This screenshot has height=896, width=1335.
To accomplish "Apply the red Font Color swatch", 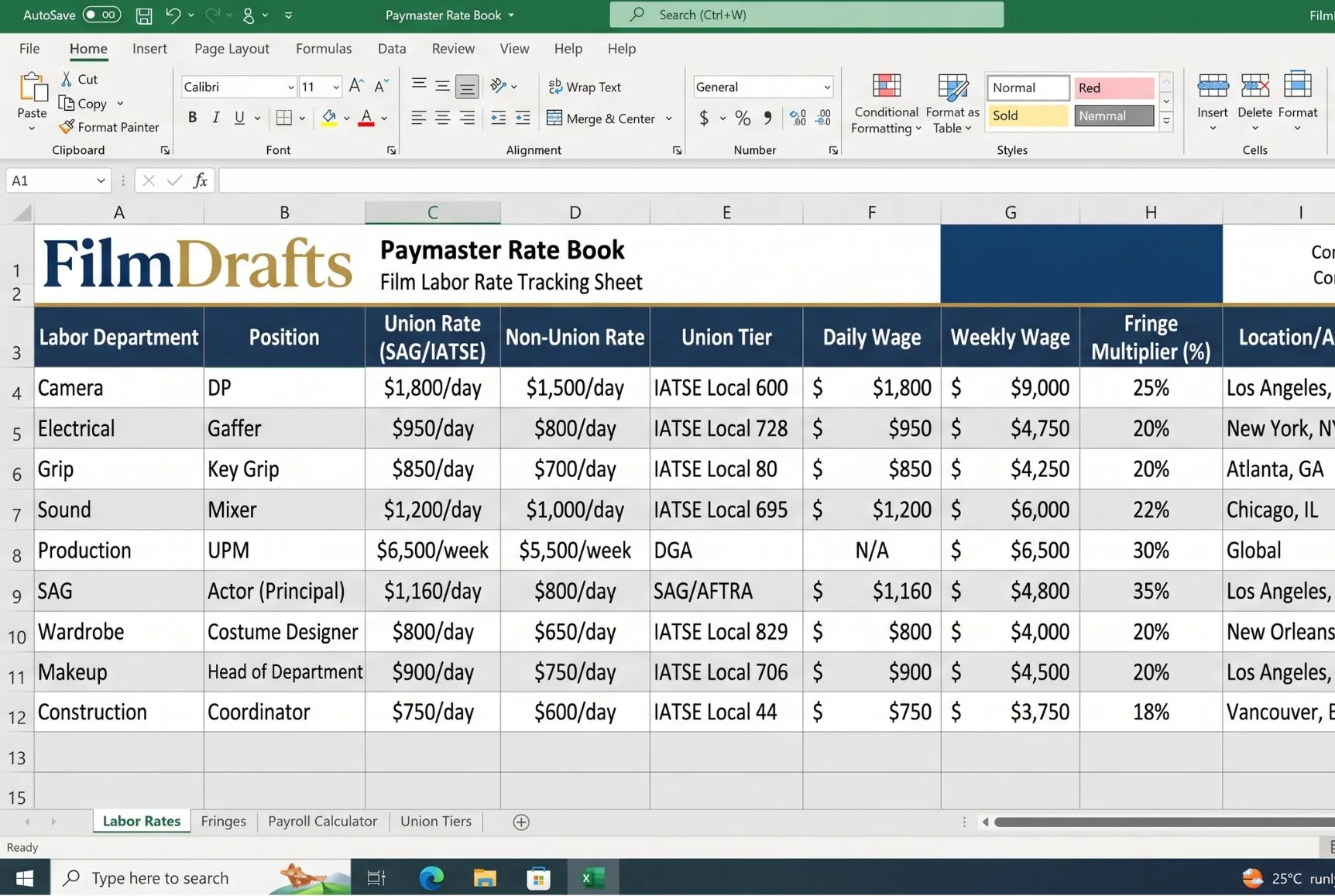I will point(366,118).
